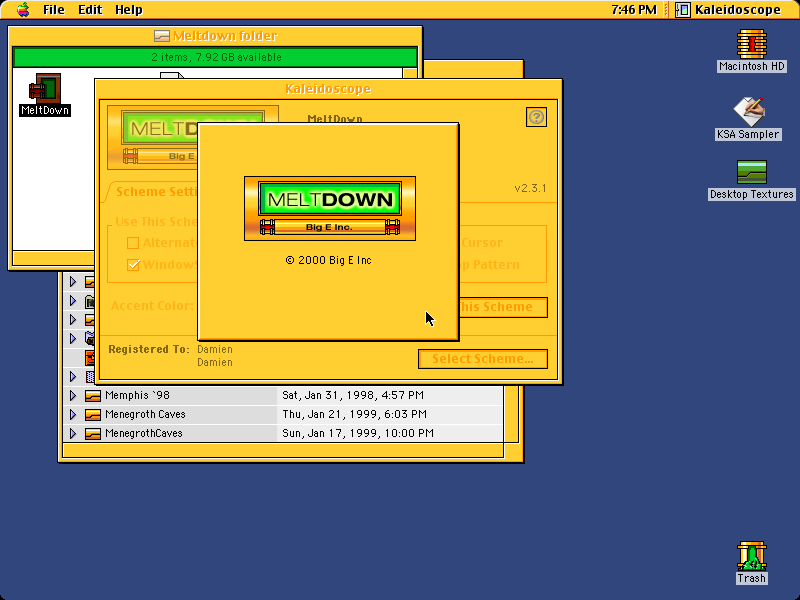Screen dimensions: 800x600
Task: Select the 'Memphis `98' list row name
Action: [137, 395]
